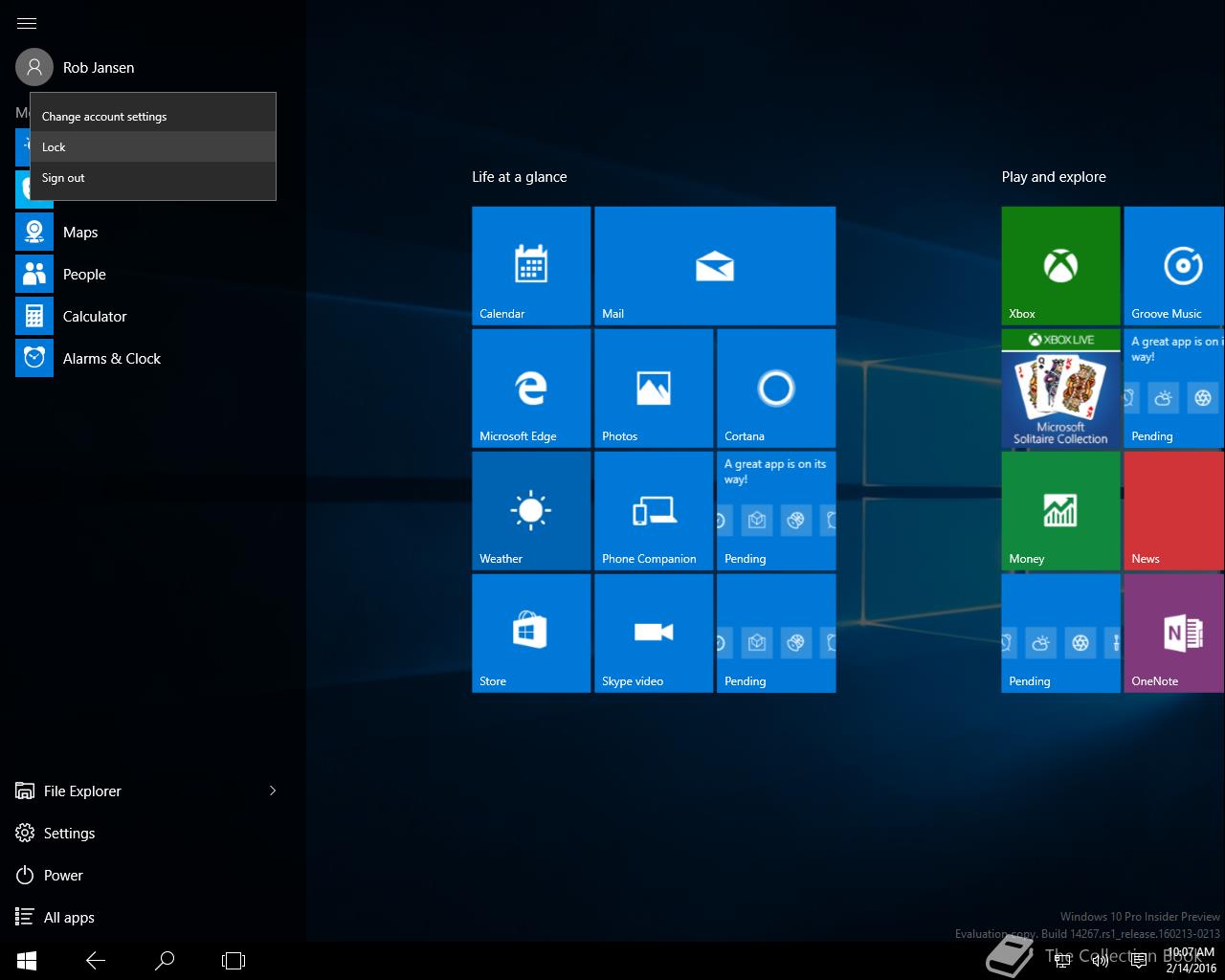Click the Rob Jansen user avatar
The height and width of the screenshot is (980, 1225).
point(34,67)
